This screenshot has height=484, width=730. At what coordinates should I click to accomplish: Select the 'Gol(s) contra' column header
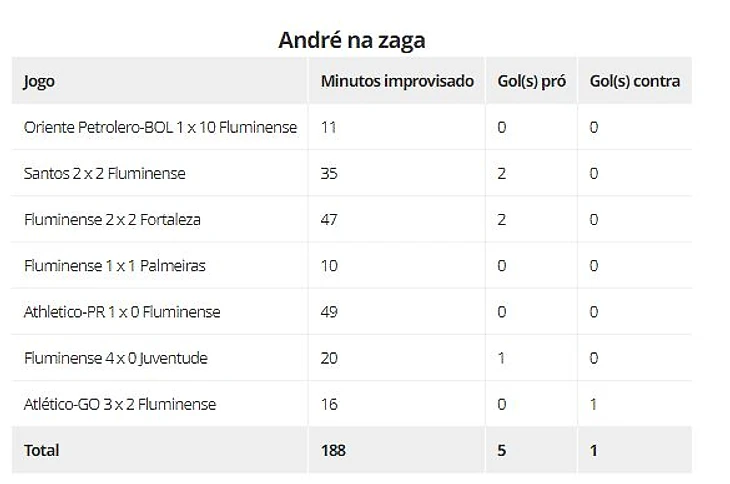(634, 81)
